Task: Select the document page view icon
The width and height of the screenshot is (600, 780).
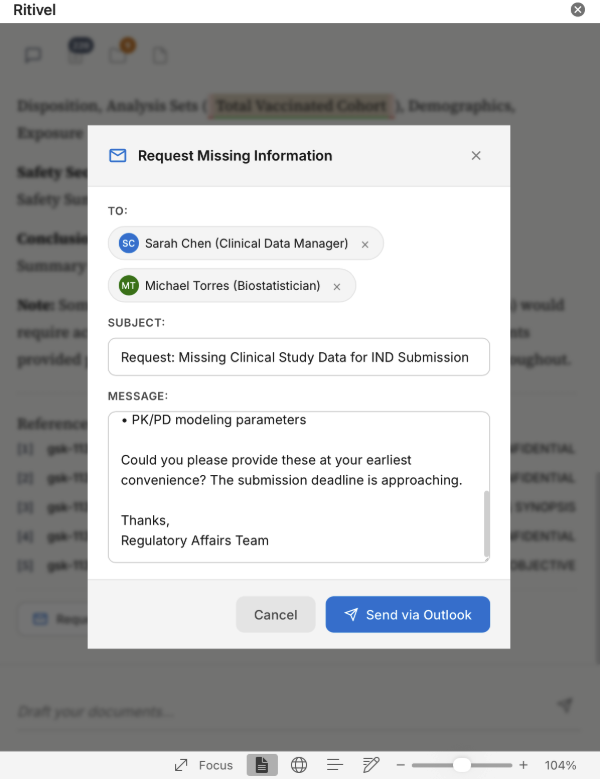Action: tap(262, 765)
